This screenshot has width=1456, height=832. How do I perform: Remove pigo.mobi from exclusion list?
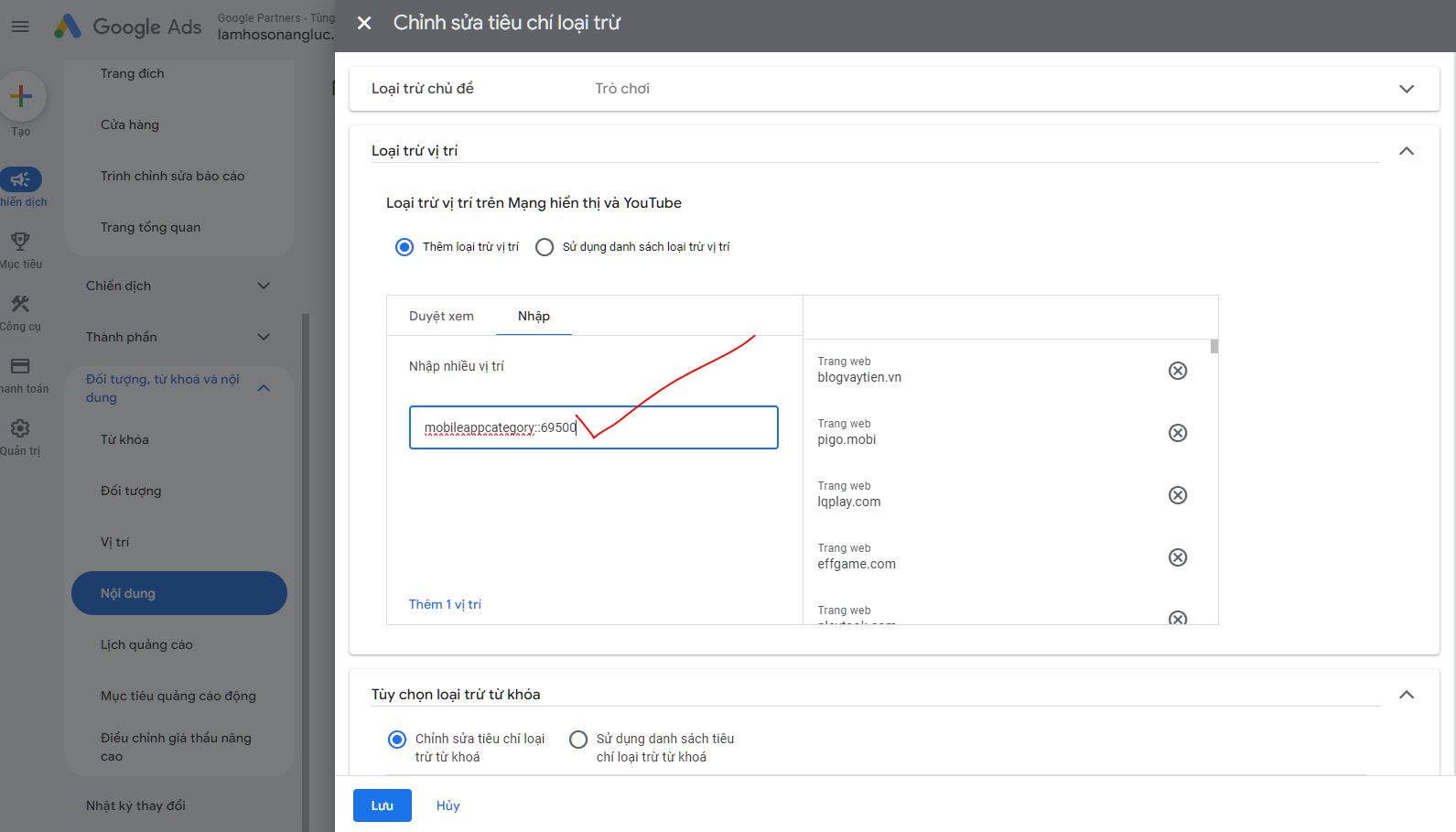coord(1178,433)
